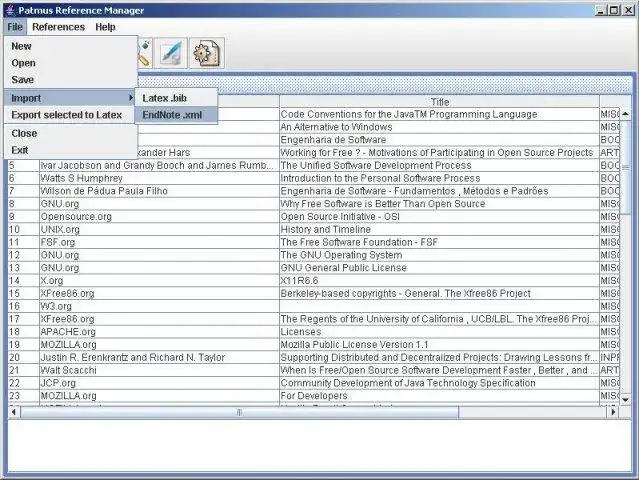Select 'Working for Free ?' title cell
Viewport: 639px width, 480px height.
(439, 153)
